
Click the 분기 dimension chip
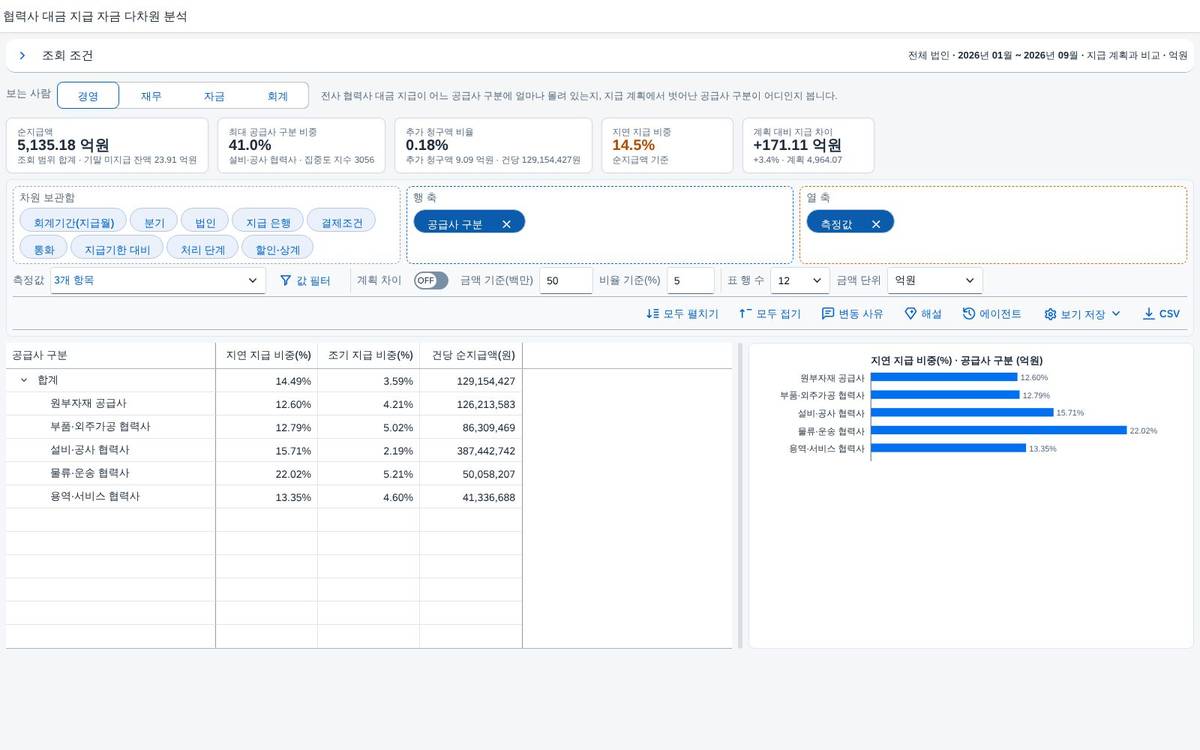154,222
